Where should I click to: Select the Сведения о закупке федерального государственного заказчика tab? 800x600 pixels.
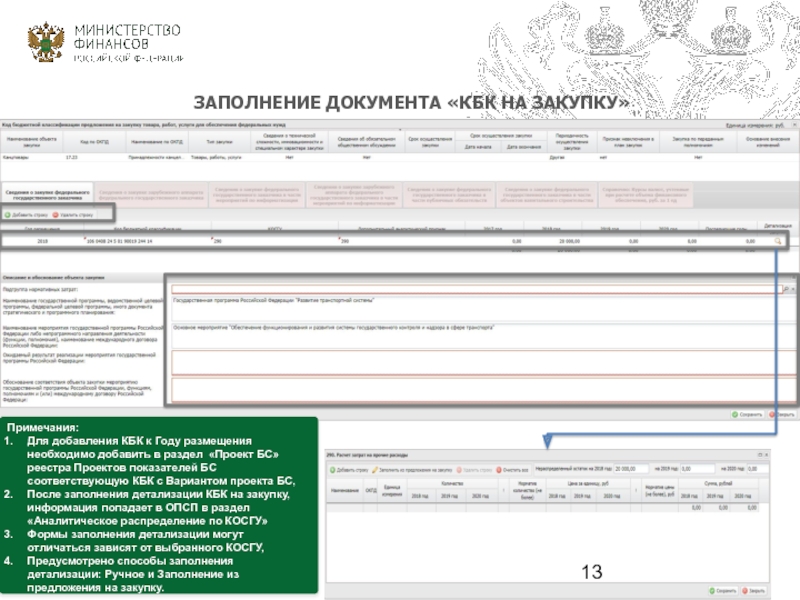(x=47, y=195)
